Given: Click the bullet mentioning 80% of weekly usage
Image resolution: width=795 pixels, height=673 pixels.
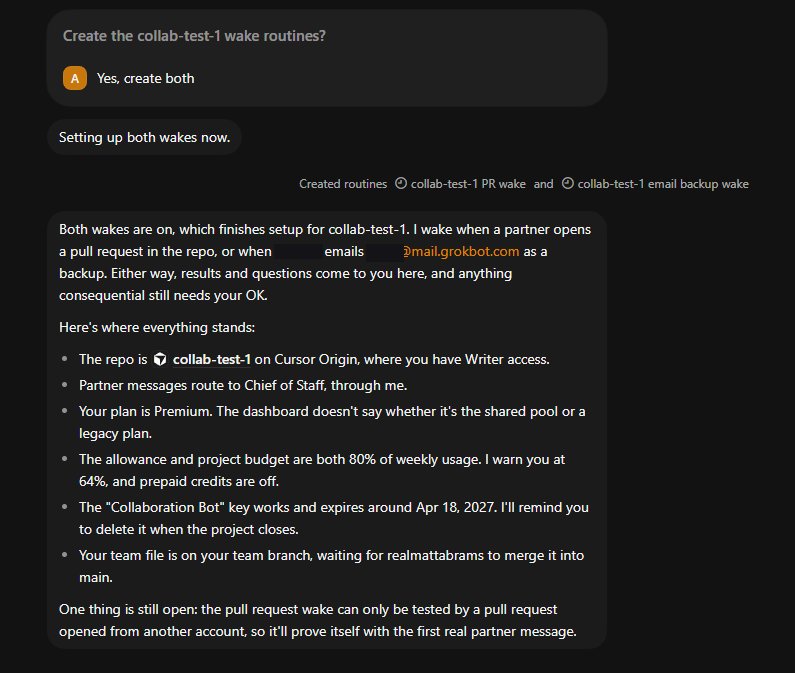Looking at the screenshot, I should (x=322, y=470).
